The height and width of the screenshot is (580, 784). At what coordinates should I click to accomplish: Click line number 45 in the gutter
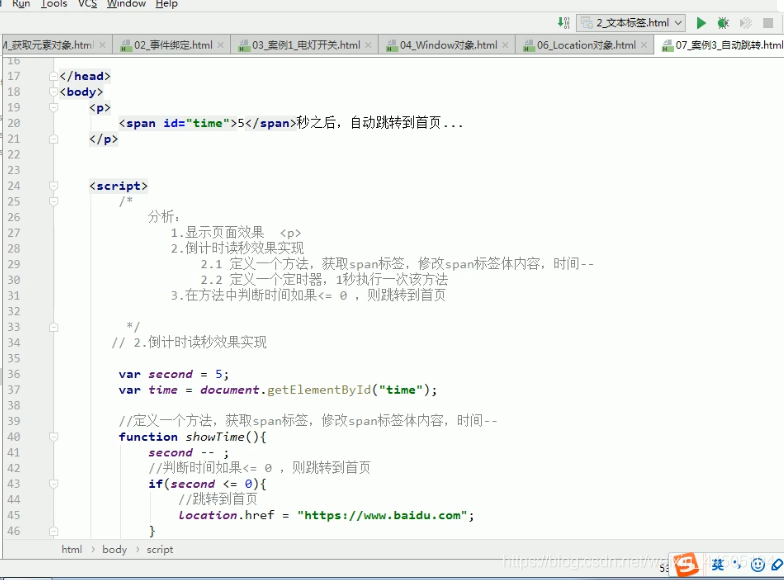click(x=14, y=515)
